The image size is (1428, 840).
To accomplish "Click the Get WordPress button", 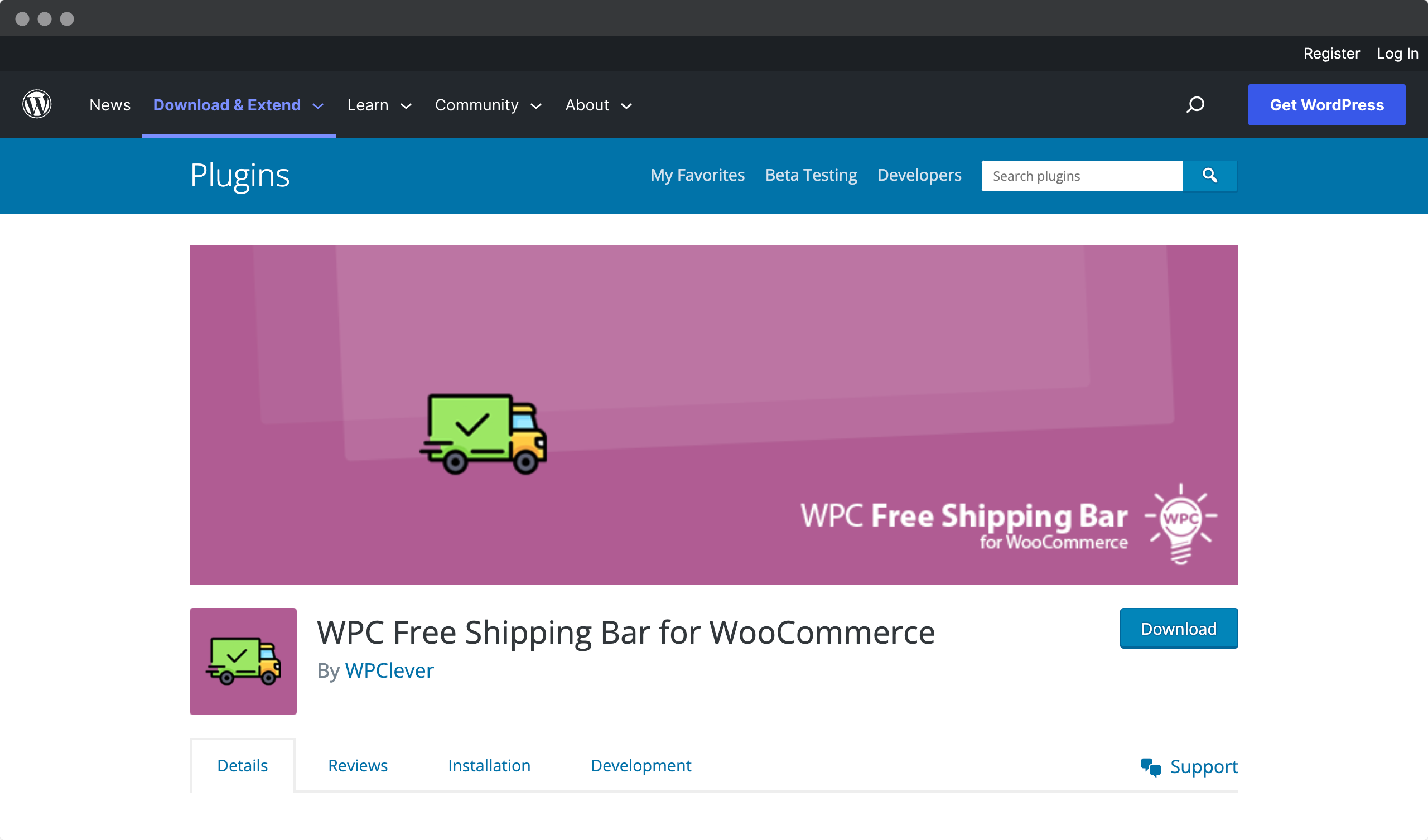I will click(x=1326, y=104).
